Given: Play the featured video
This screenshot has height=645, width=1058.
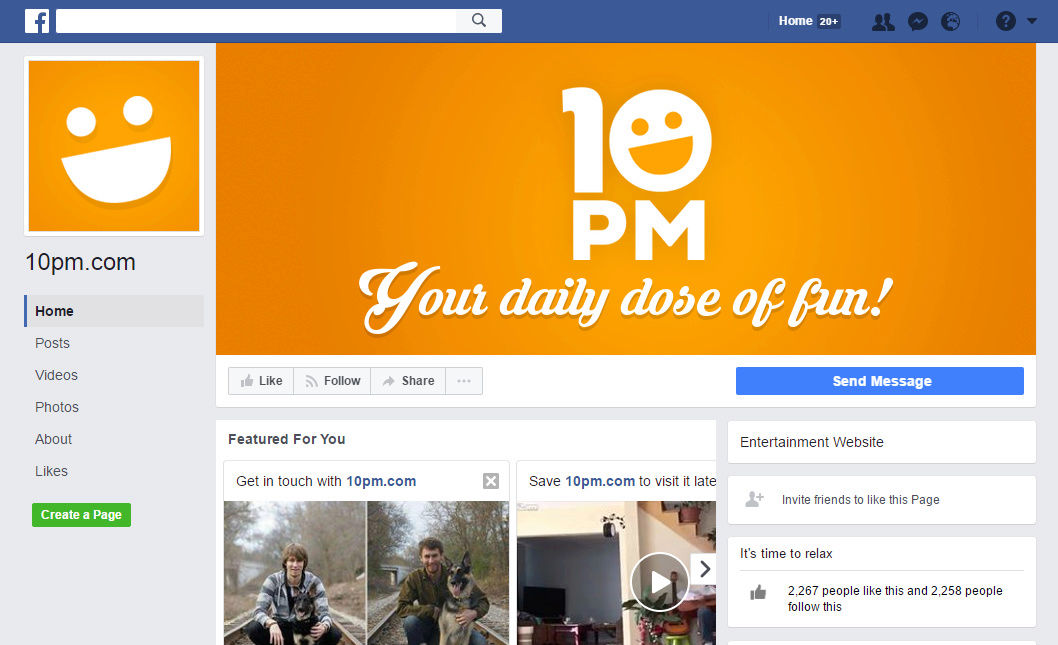Looking at the screenshot, I should tap(659, 582).
